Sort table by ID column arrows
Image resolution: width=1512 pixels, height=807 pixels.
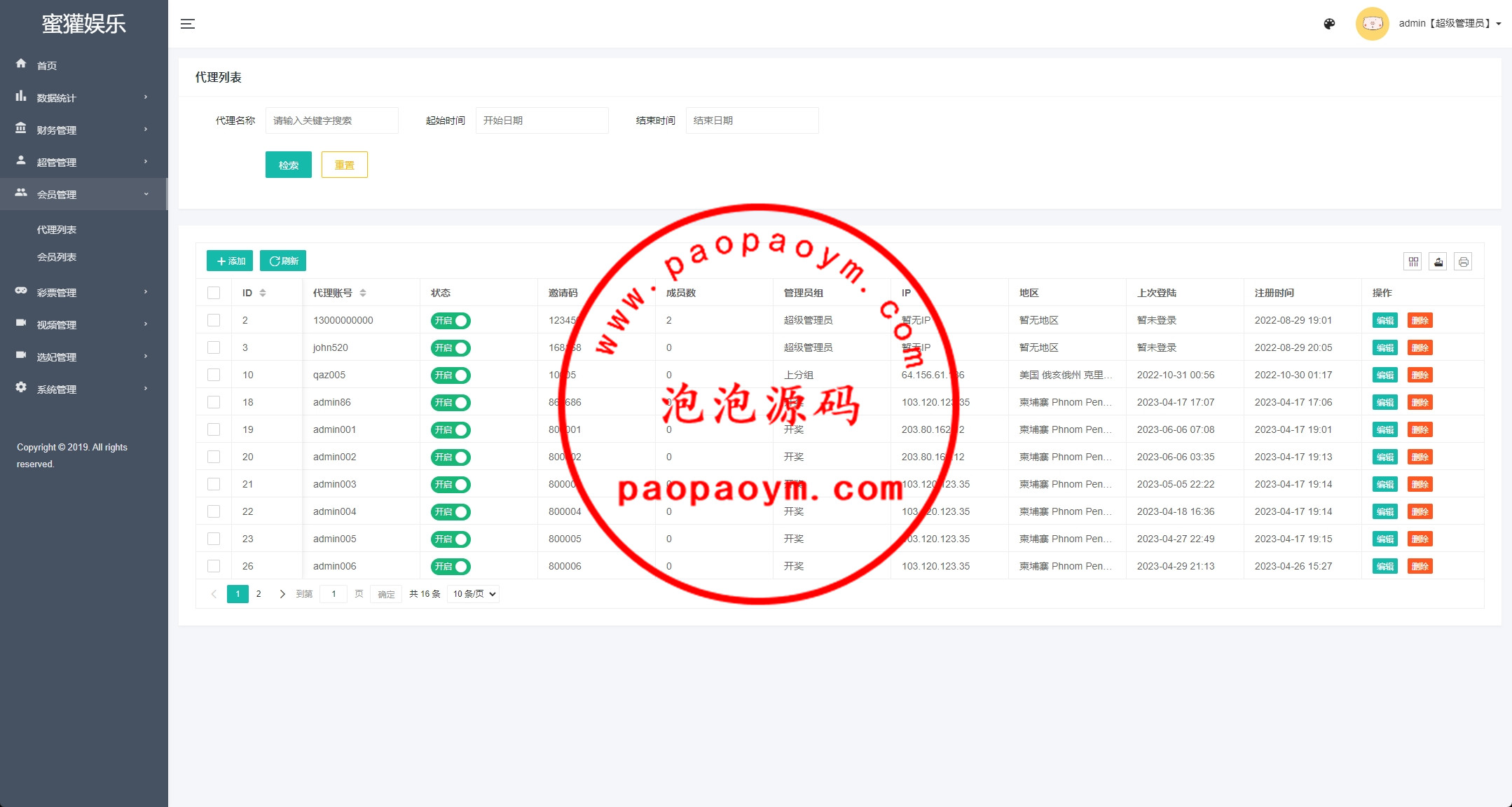click(x=263, y=293)
